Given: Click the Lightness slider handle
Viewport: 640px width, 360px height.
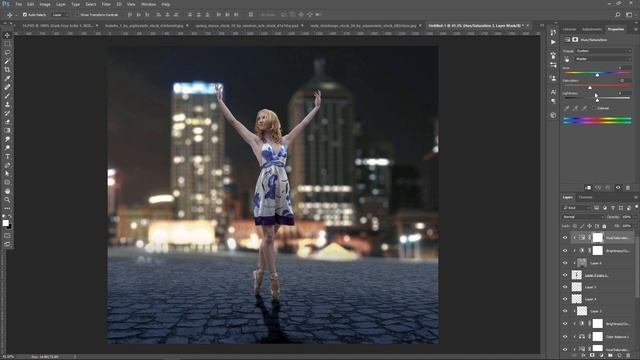Looking at the screenshot, I should pyautogui.click(x=597, y=100).
